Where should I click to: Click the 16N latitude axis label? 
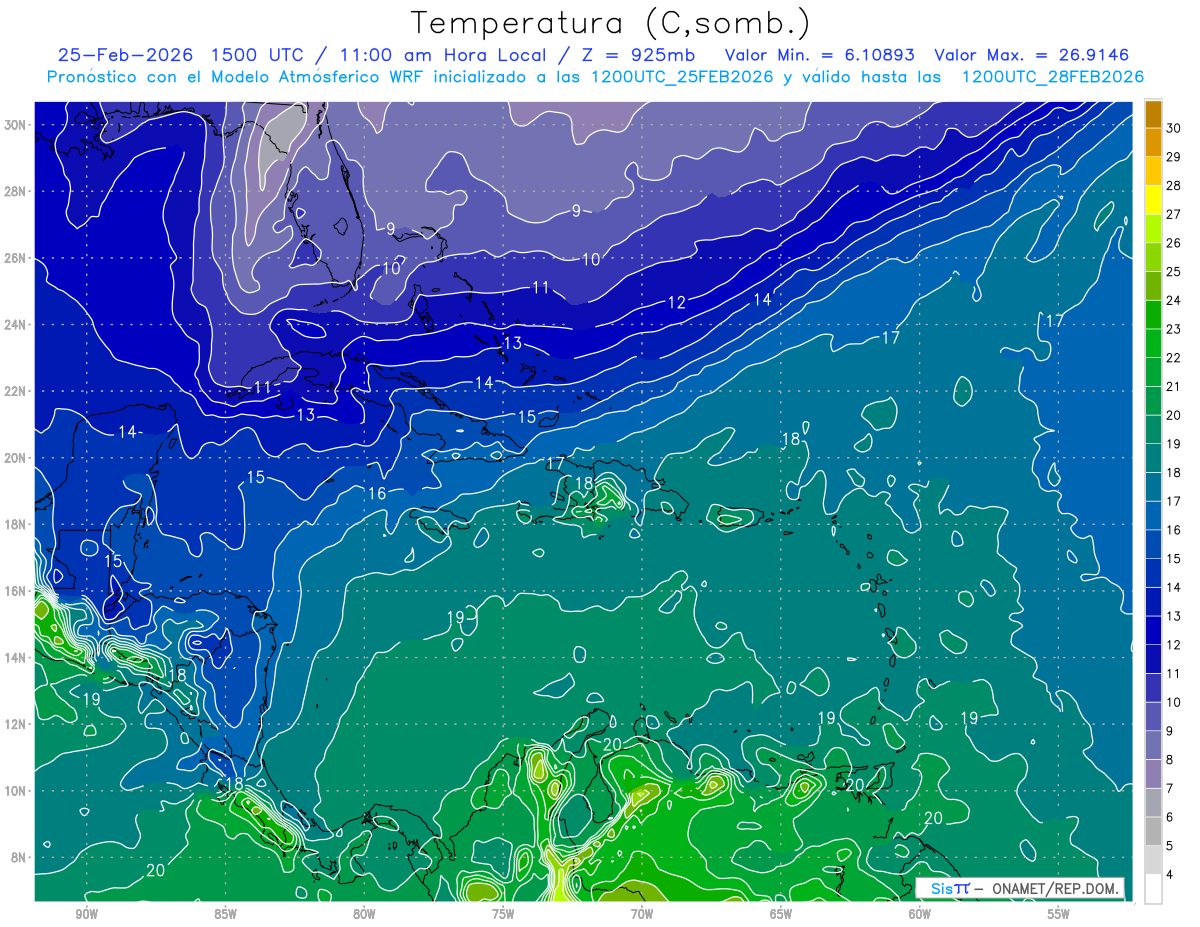coord(16,591)
